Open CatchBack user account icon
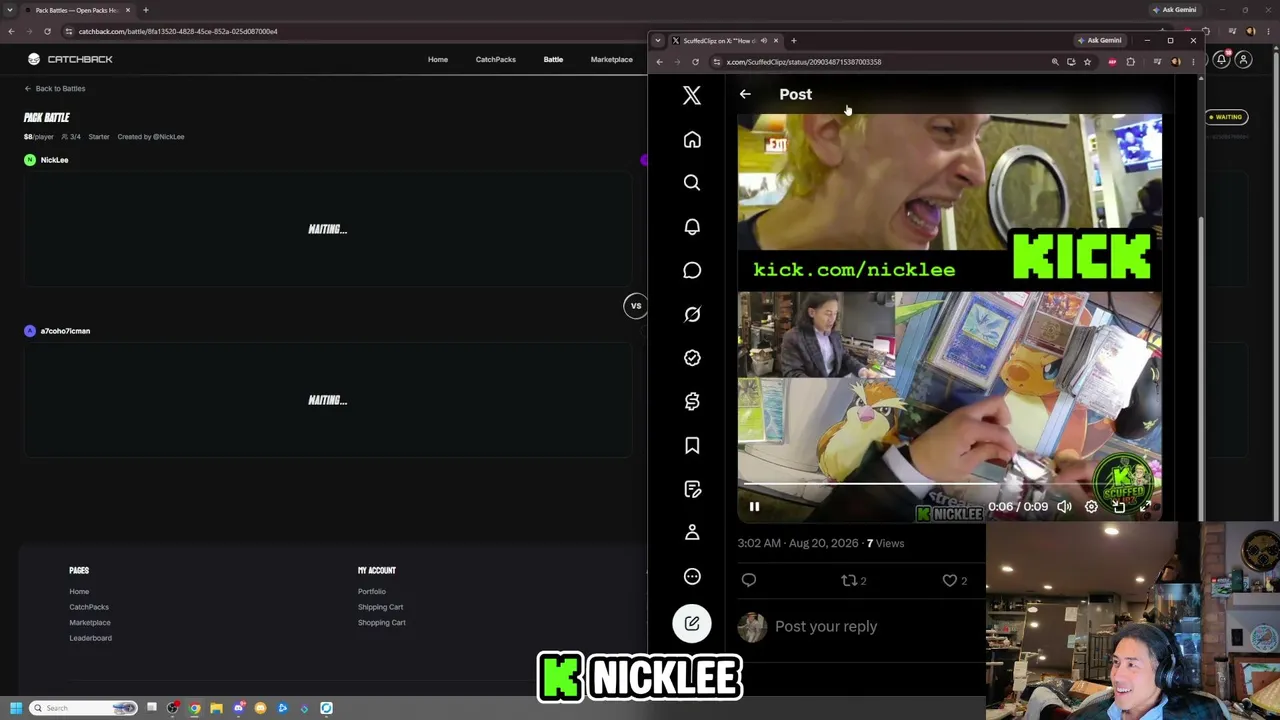This screenshot has height=720, width=1280. pos(1243,60)
